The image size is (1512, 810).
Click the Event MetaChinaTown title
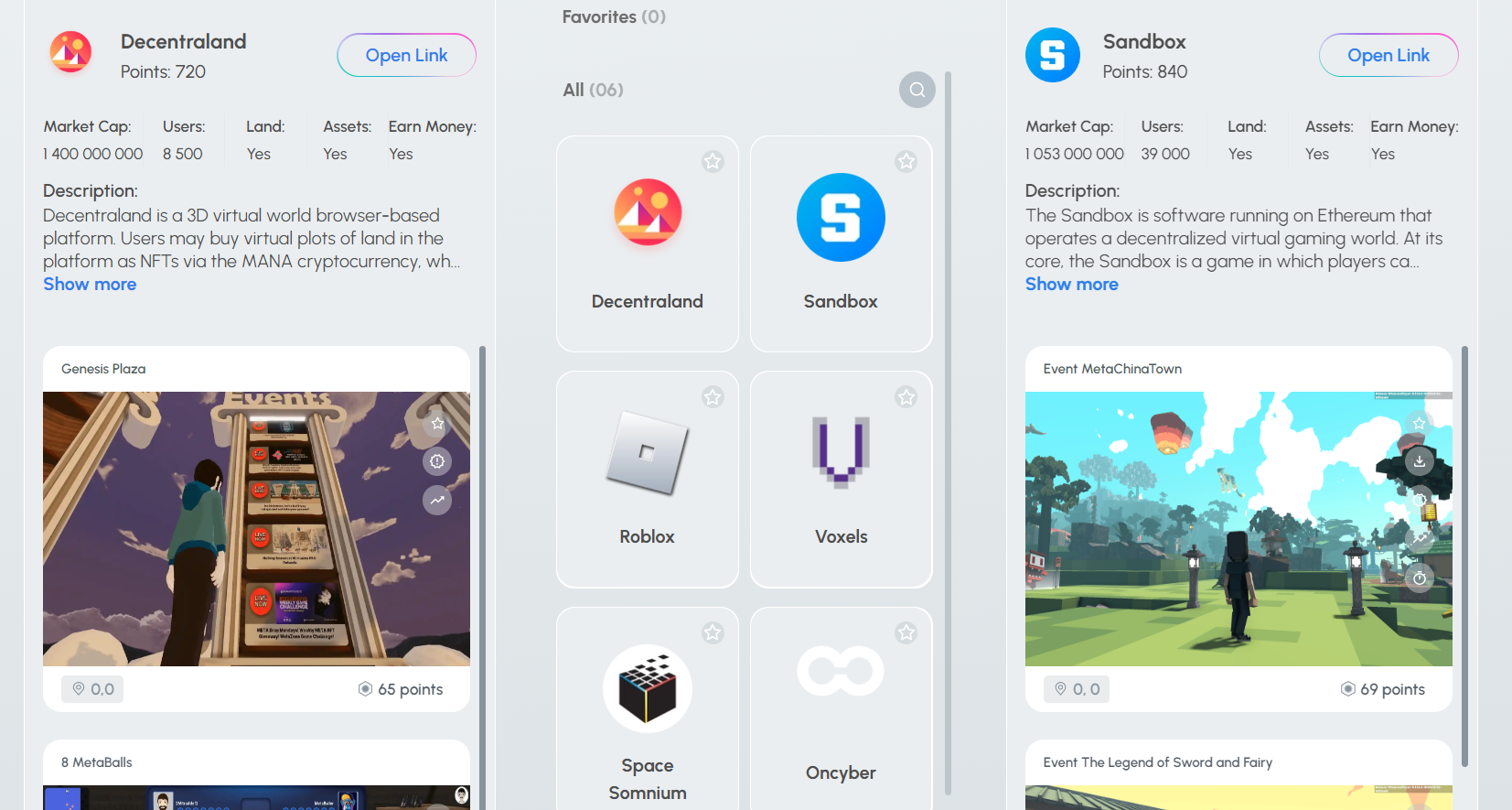click(1112, 369)
